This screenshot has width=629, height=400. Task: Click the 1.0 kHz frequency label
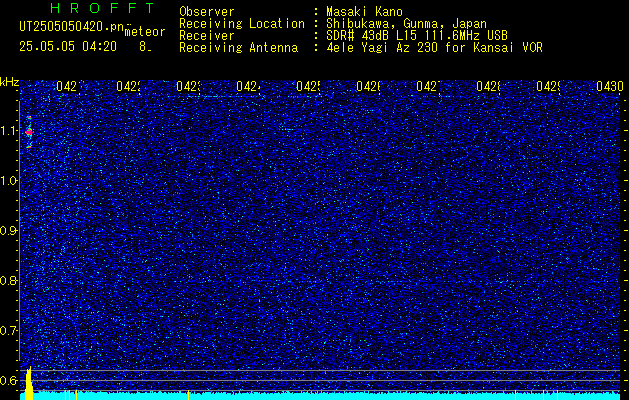click(10, 181)
